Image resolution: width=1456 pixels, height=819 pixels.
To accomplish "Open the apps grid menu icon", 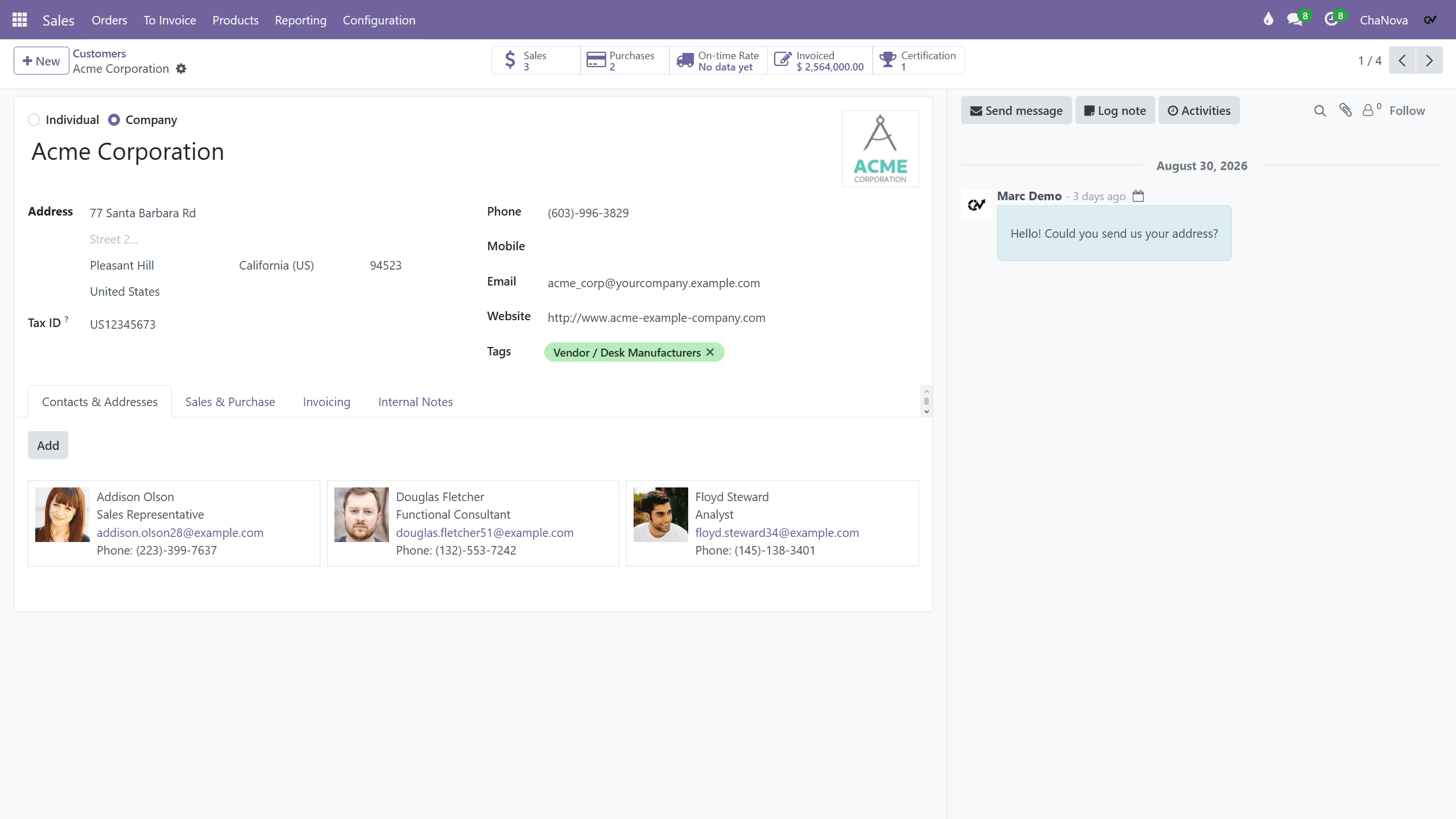I will (20, 20).
